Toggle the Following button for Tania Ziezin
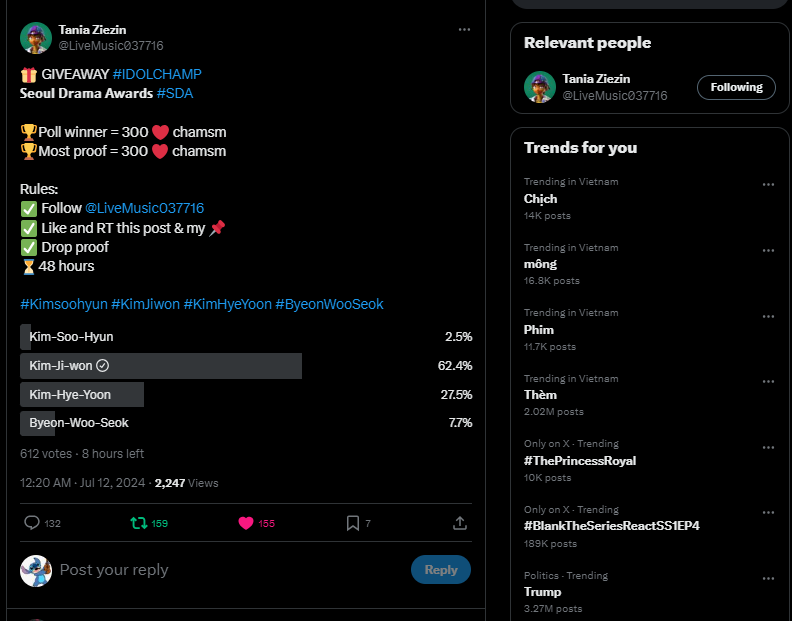This screenshot has width=792, height=621. coord(736,87)
